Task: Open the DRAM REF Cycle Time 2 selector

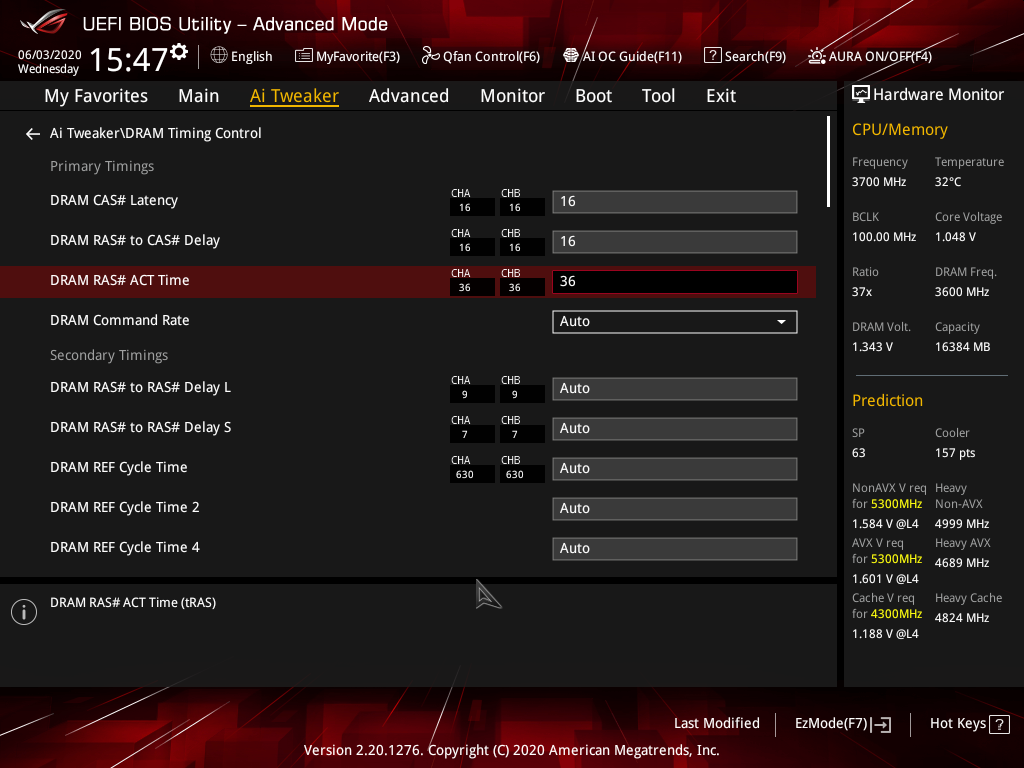Action: click(674, 508)
